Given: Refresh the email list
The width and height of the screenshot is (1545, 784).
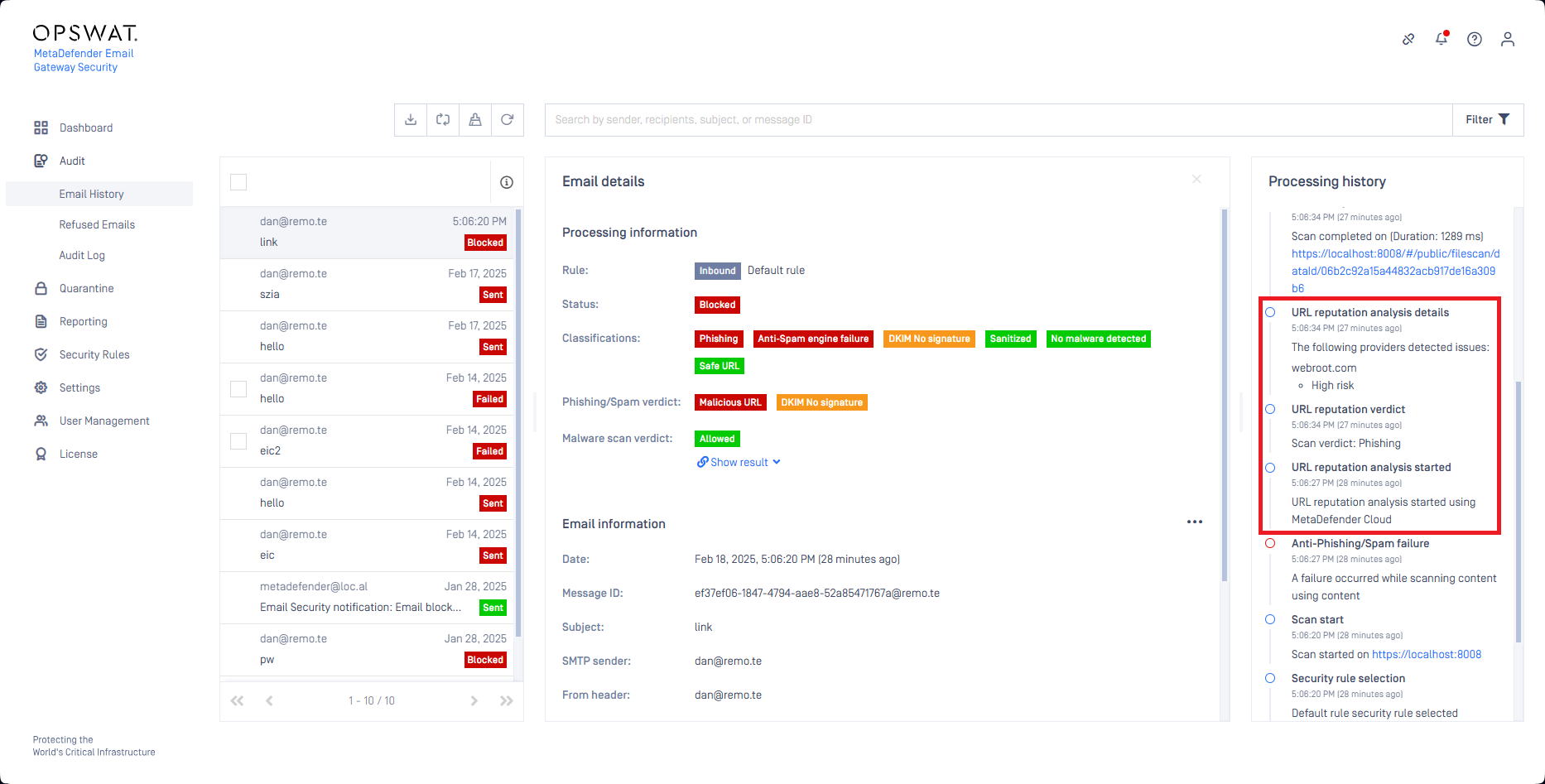Looking at the screenshot, I should pos(508,120).
